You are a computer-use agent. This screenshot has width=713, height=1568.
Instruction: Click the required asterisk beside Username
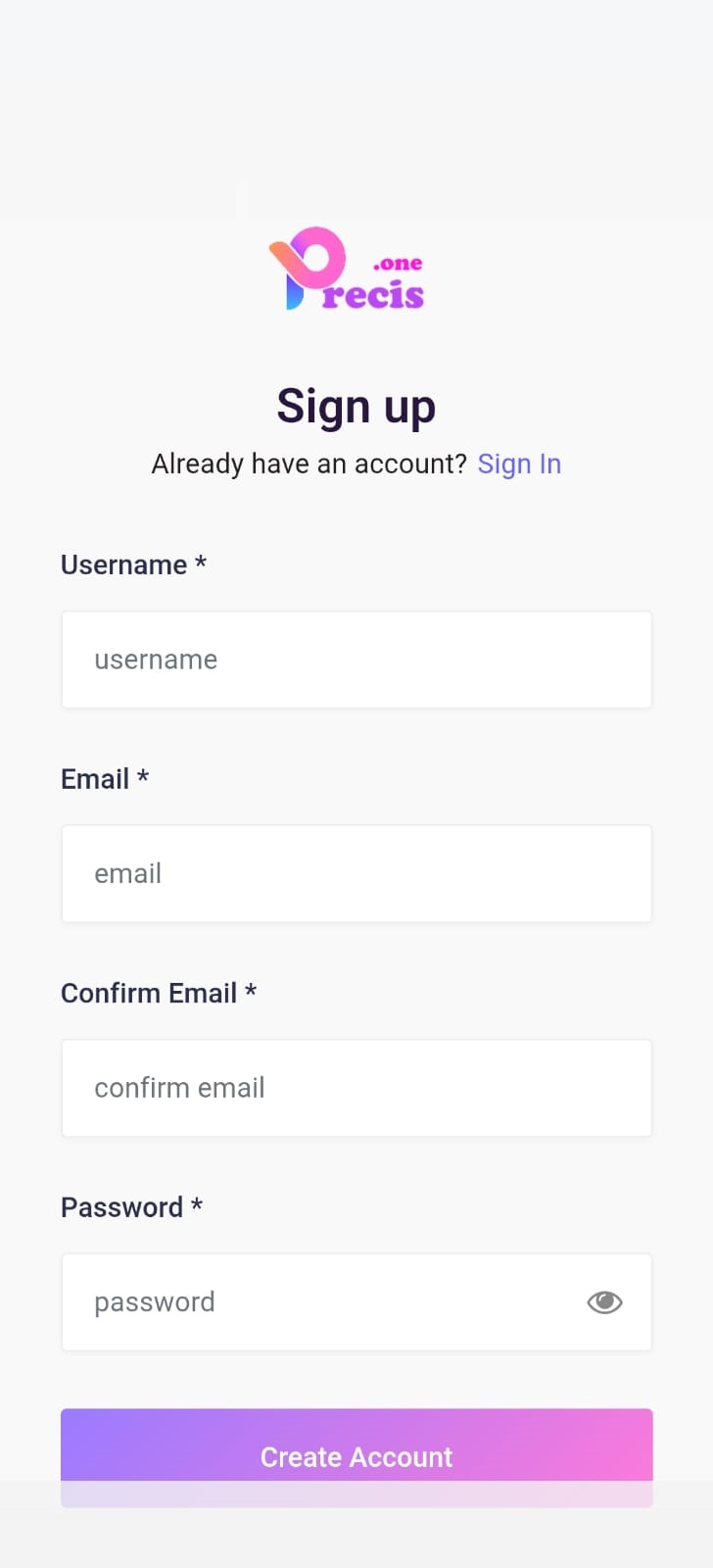pyautogui.click(x=201, y=563)
